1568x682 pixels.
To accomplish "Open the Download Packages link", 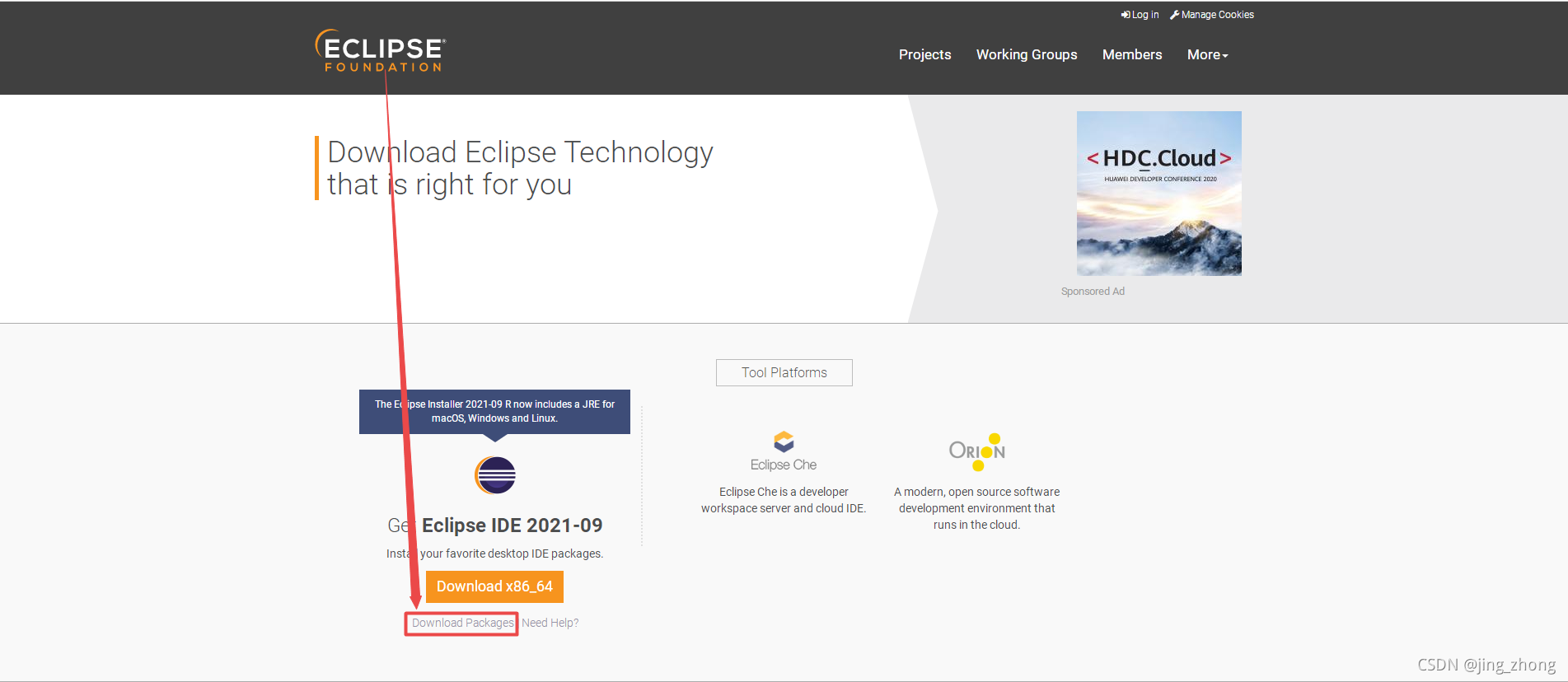I will click(x=462, y=624).
